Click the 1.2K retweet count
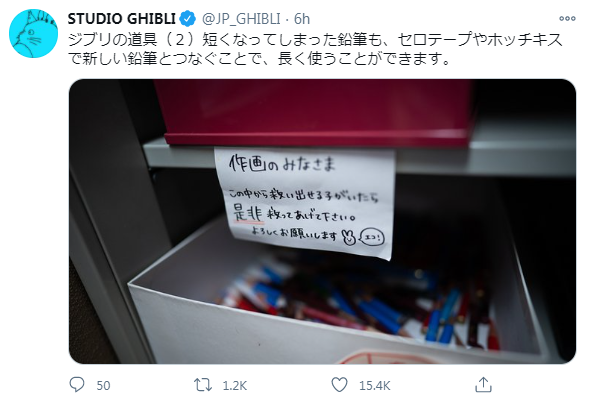This screenshot has height=404, width=590. (x=235, y=386)
